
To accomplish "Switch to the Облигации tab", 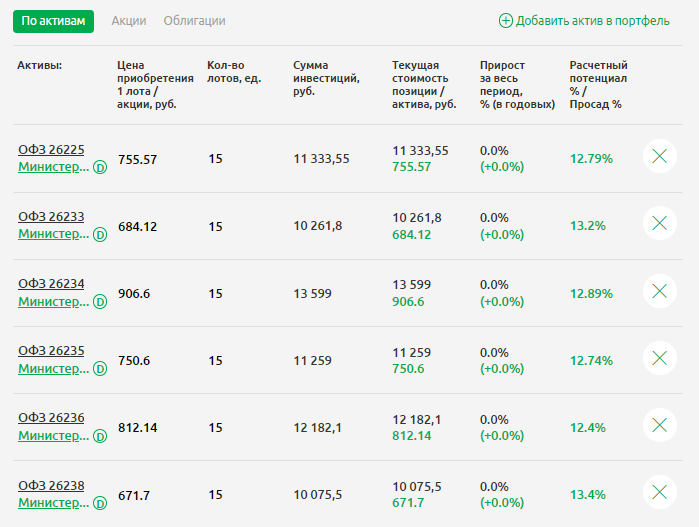I will [x=194, y=21].
